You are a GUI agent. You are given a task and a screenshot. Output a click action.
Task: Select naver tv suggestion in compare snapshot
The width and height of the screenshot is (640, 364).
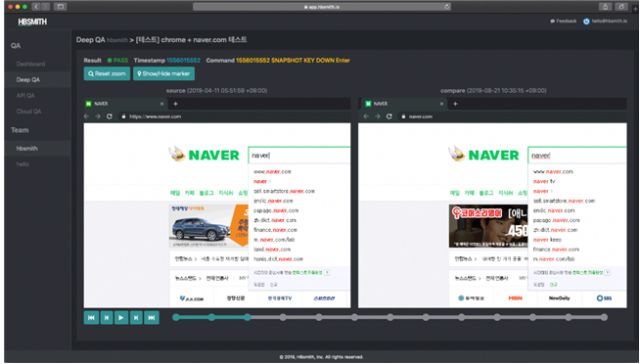pyautogui.click(x=544, y=182)
